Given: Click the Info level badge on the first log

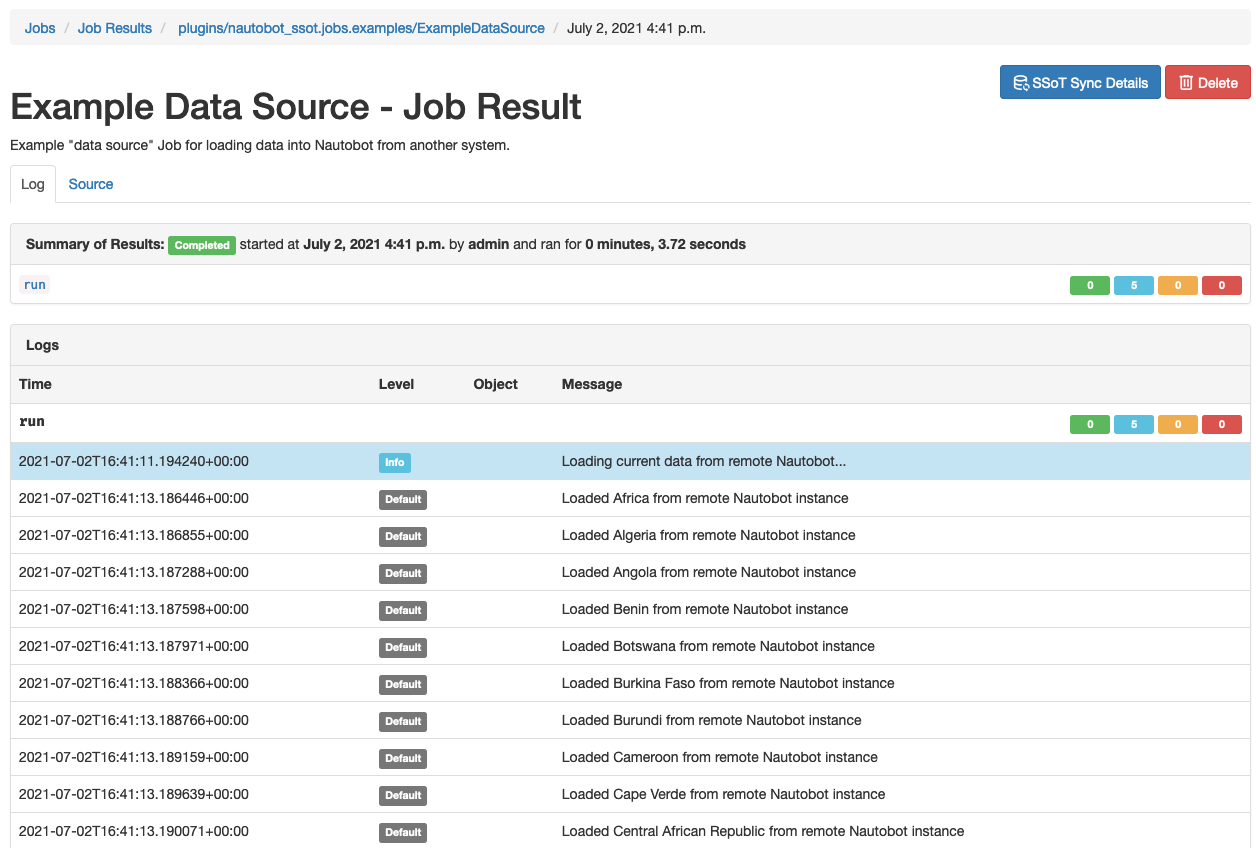Looking at the screenshot, I should pyautogui.click(x=394, y=462).
